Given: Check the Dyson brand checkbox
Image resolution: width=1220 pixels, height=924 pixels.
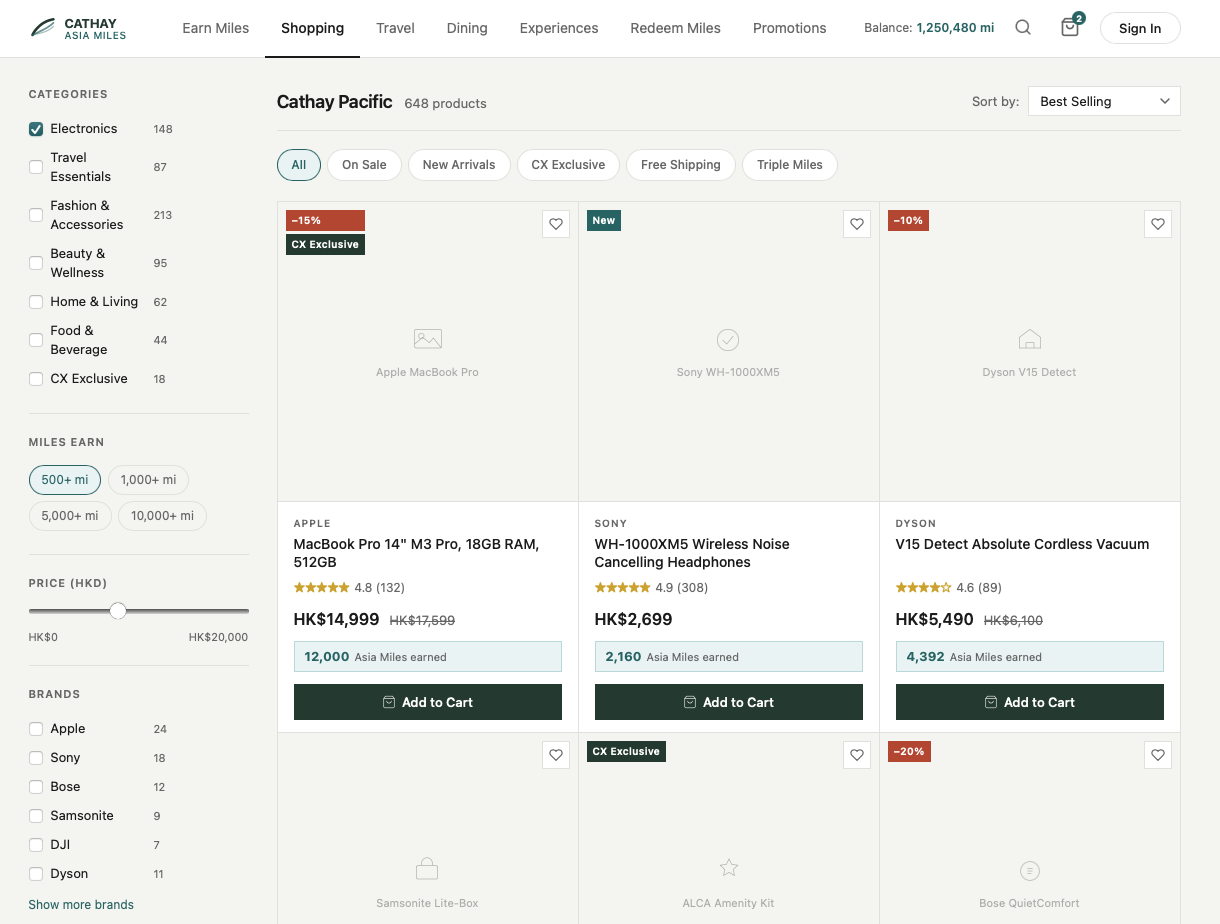Looking at the screenshot, I should click(x=36, y=874).
